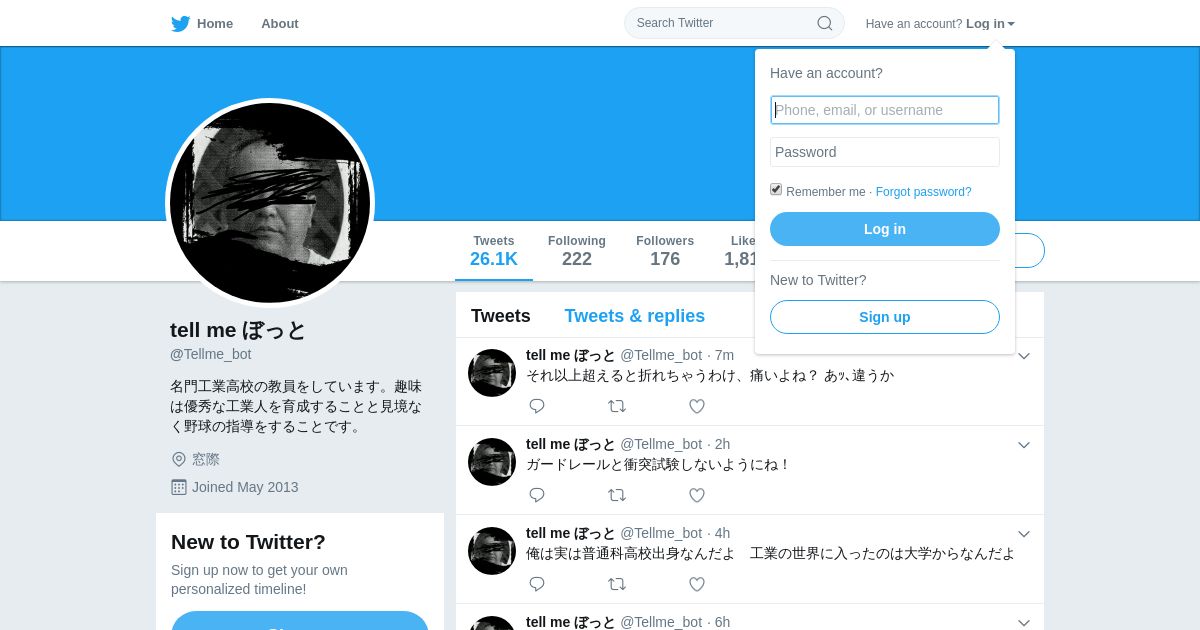
Task: Collapse the Log in dropdown caret
Action: click(x=1011, y=24)
